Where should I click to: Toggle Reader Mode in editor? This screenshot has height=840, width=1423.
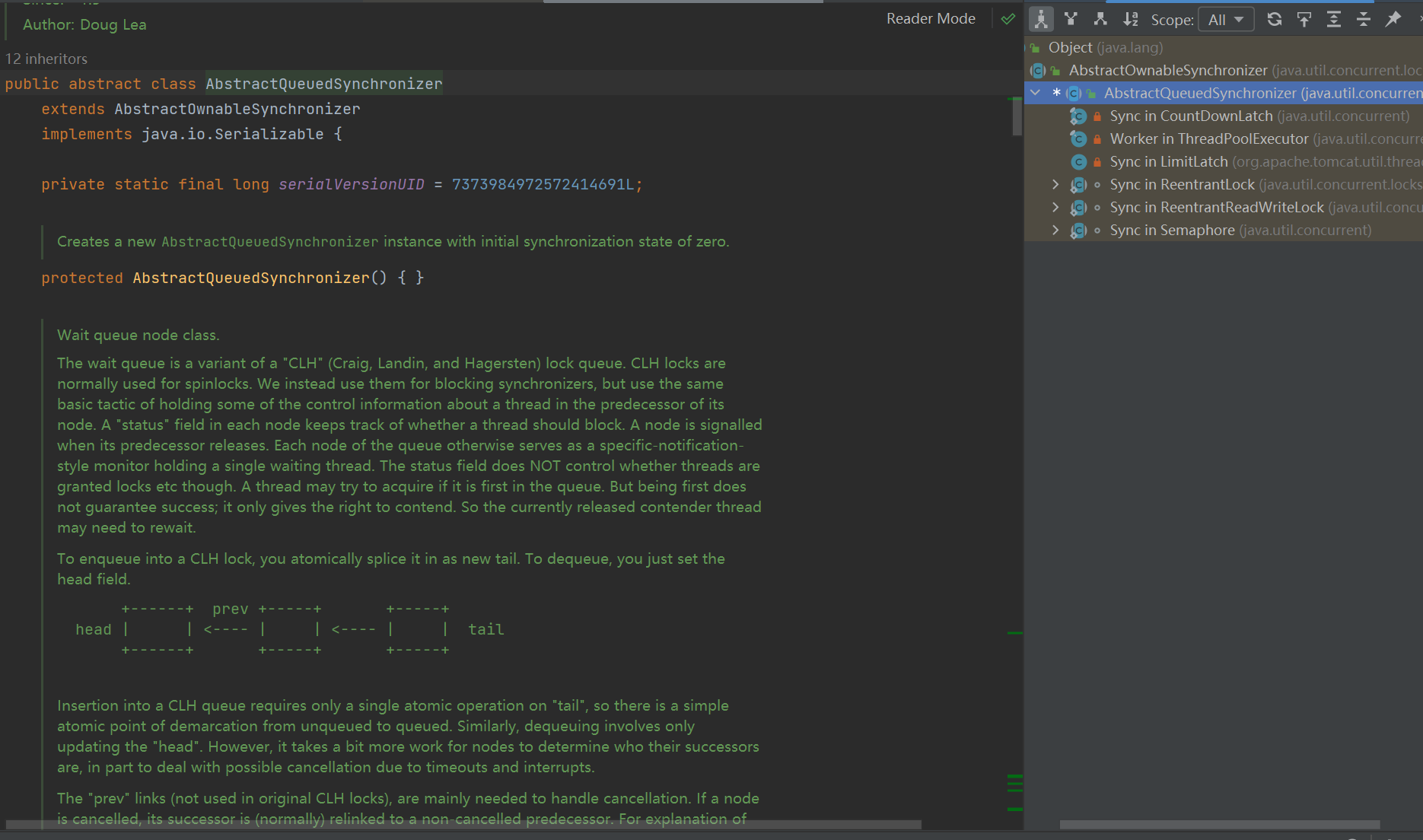pos(931,18)
